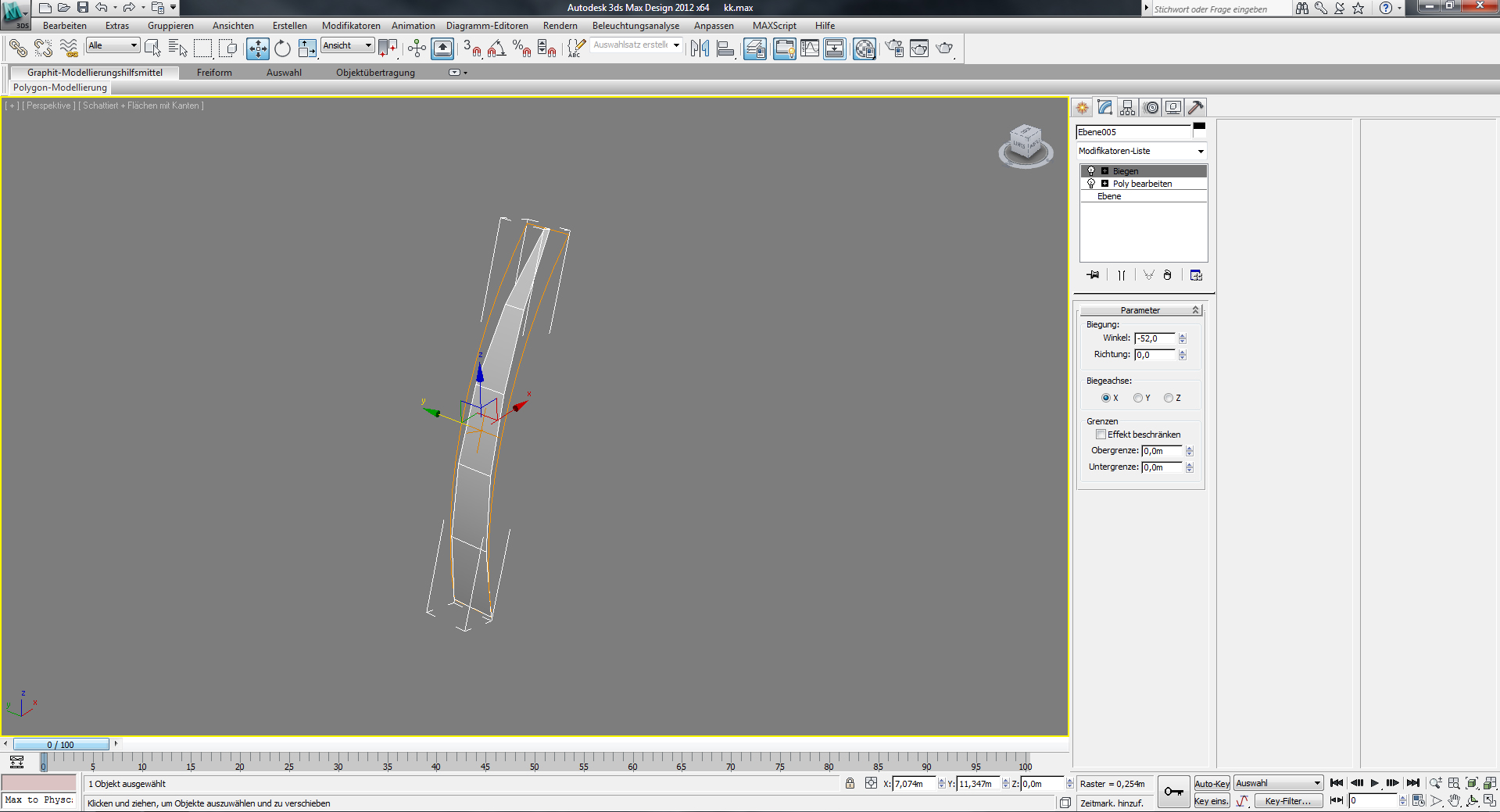Click the ViewCube in the viewport

click(1026, 146)
